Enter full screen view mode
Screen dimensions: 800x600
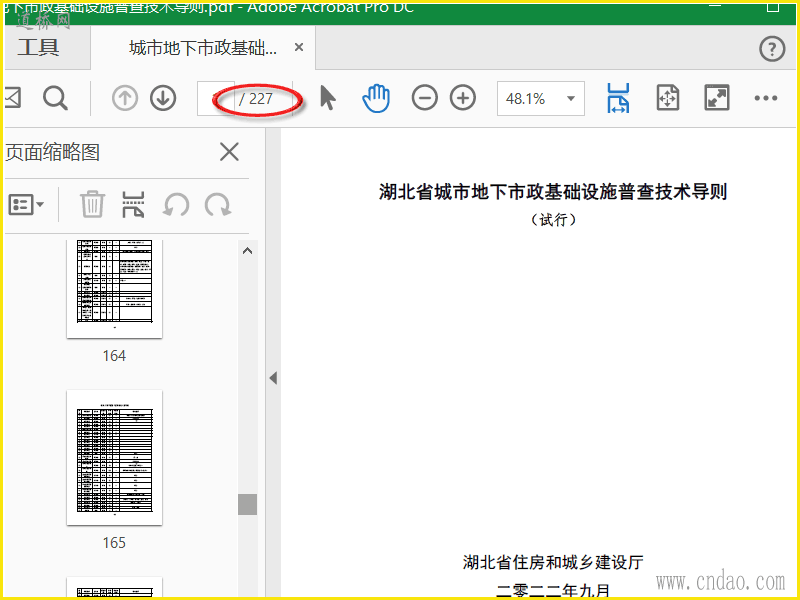pyautogui.click(x=717, y=98)
